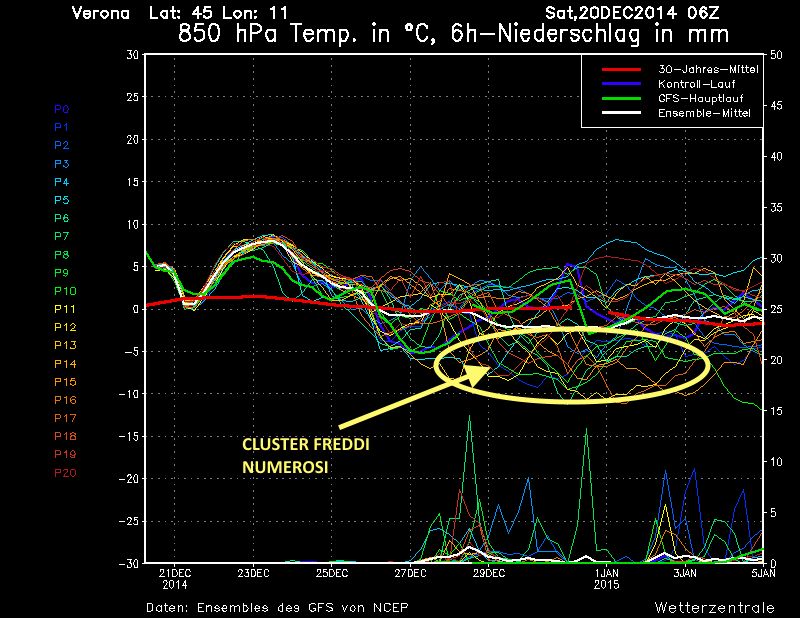Click the 0 temperature axis label

pos(135,309)
